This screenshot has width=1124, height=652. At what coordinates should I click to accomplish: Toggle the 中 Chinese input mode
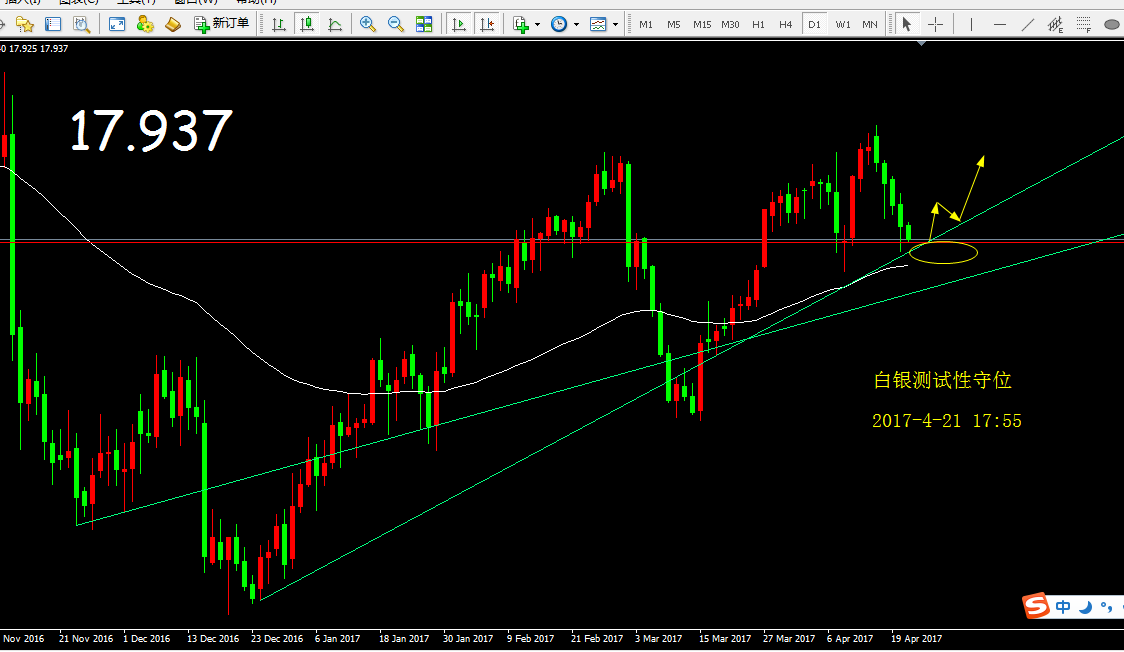[x=1063, y=607]
